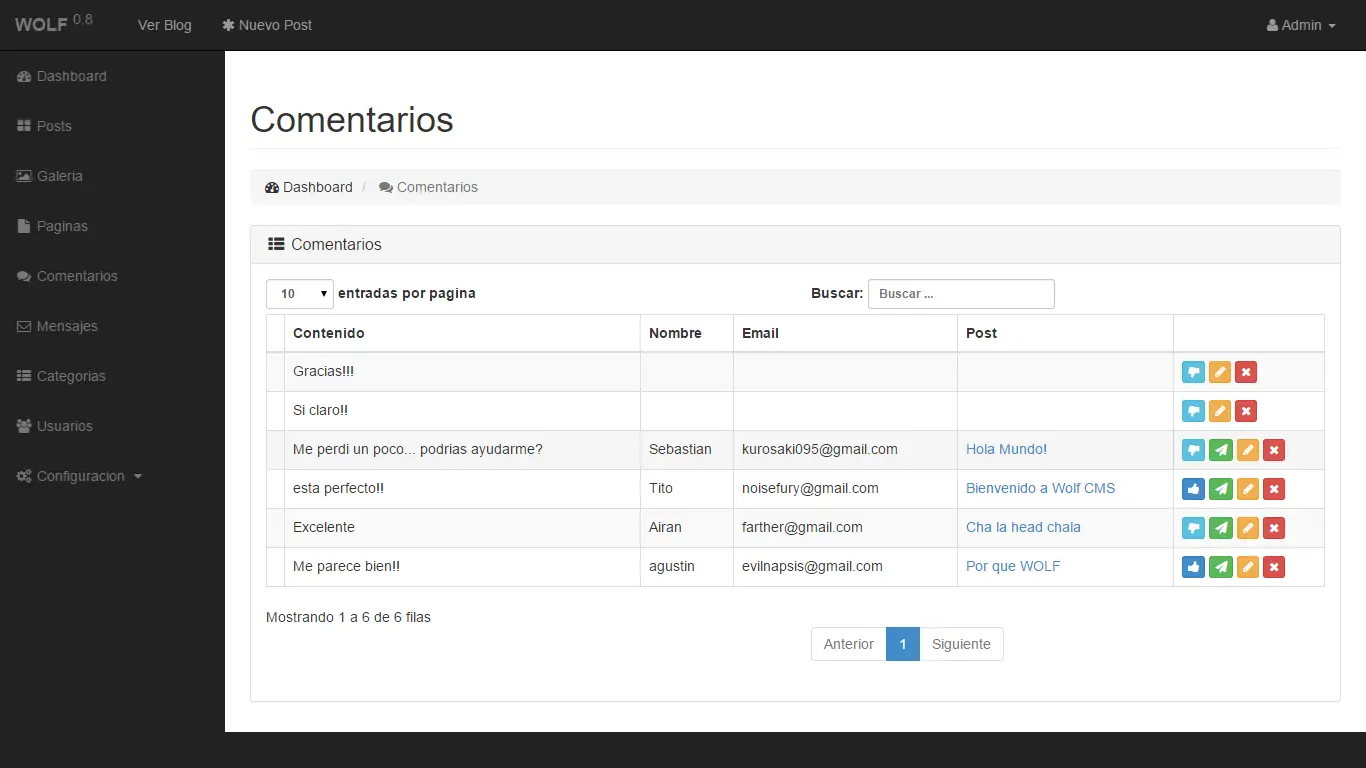
Task: Sort by Nombre column header
Action: tap(687, 333)
